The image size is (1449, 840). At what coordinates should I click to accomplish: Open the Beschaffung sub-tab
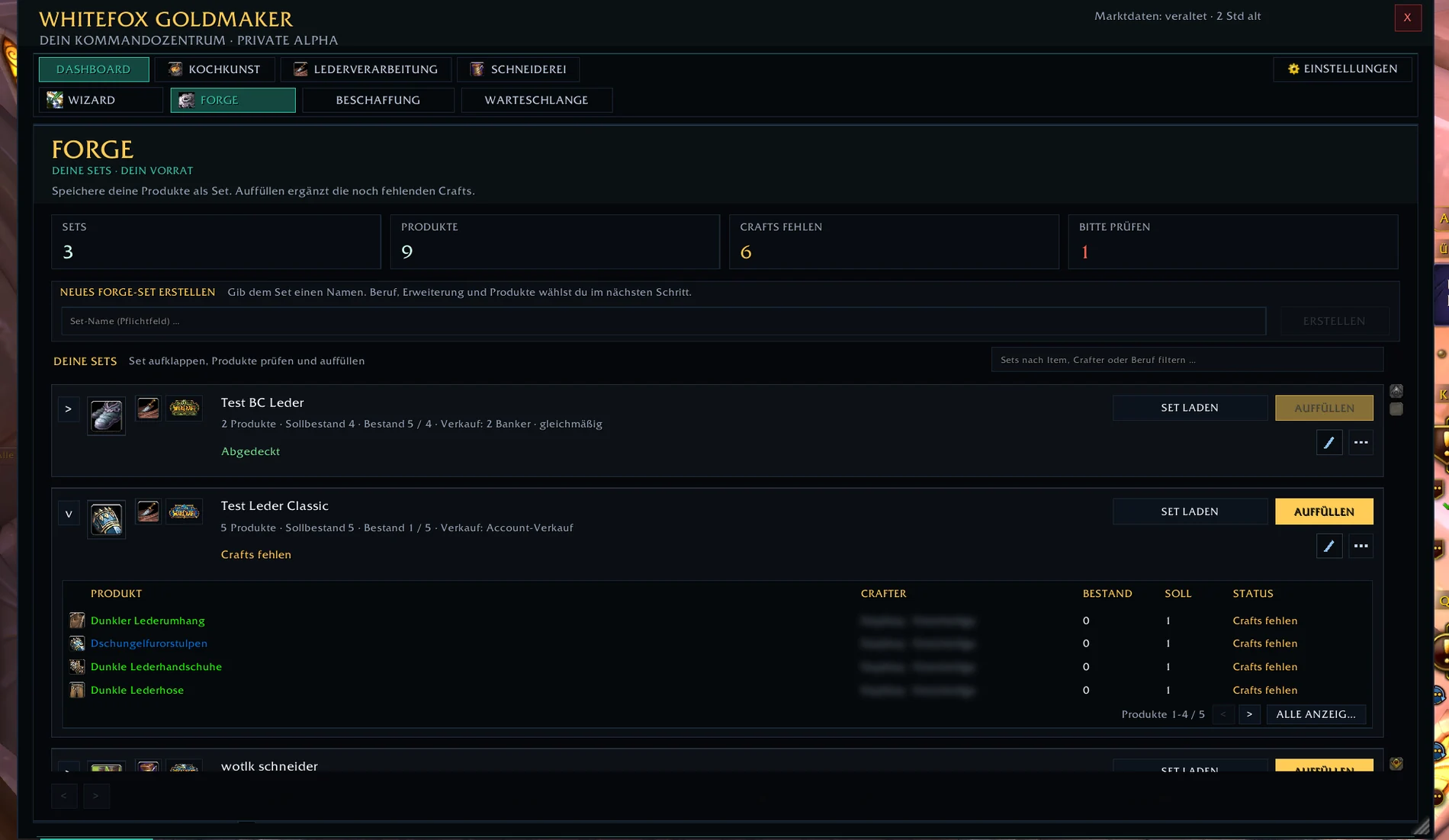(378, 100)
